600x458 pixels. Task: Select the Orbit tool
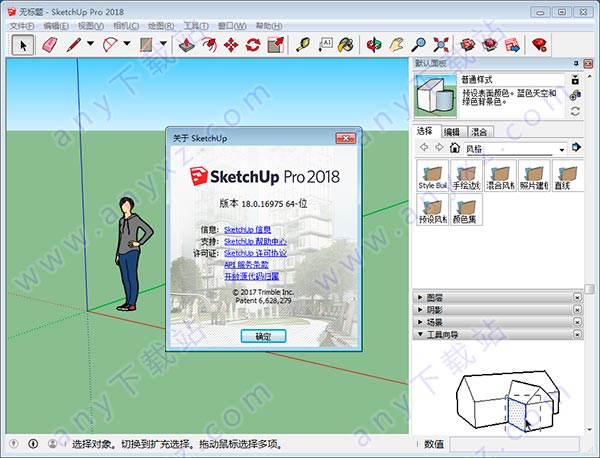pyautogui.click(x=374, y=45)
